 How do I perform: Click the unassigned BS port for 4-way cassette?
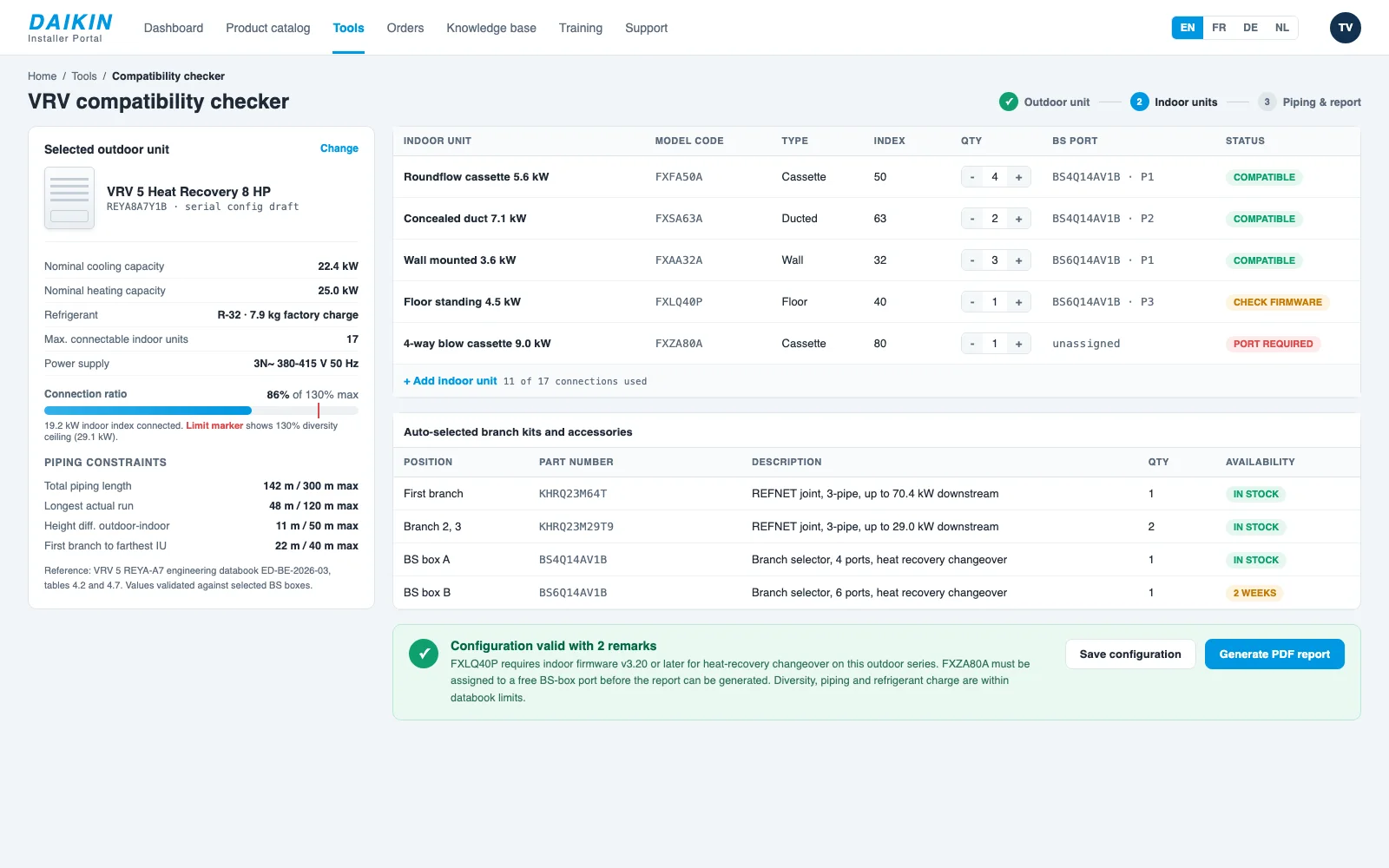[x=1086, y=344]
